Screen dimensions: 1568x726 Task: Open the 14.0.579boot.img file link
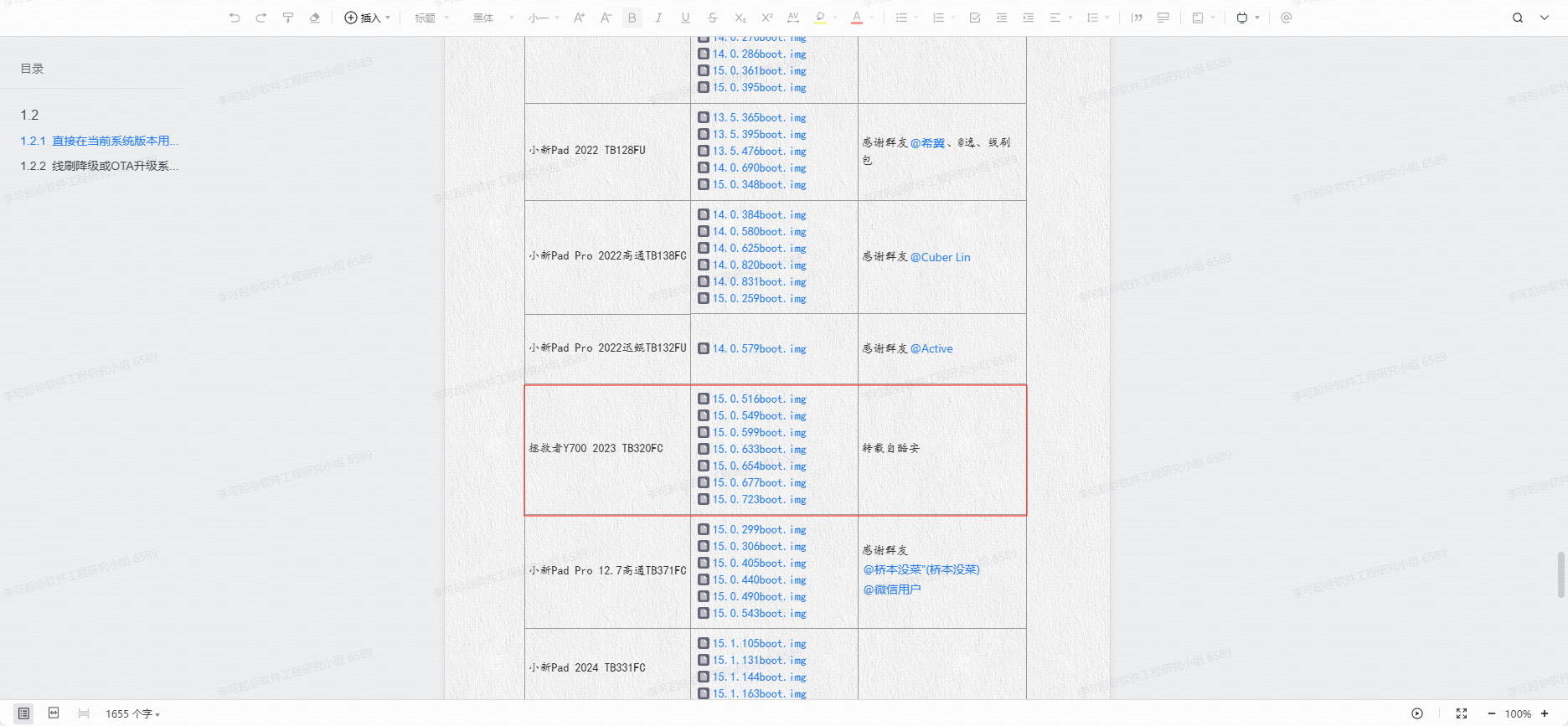752,349
